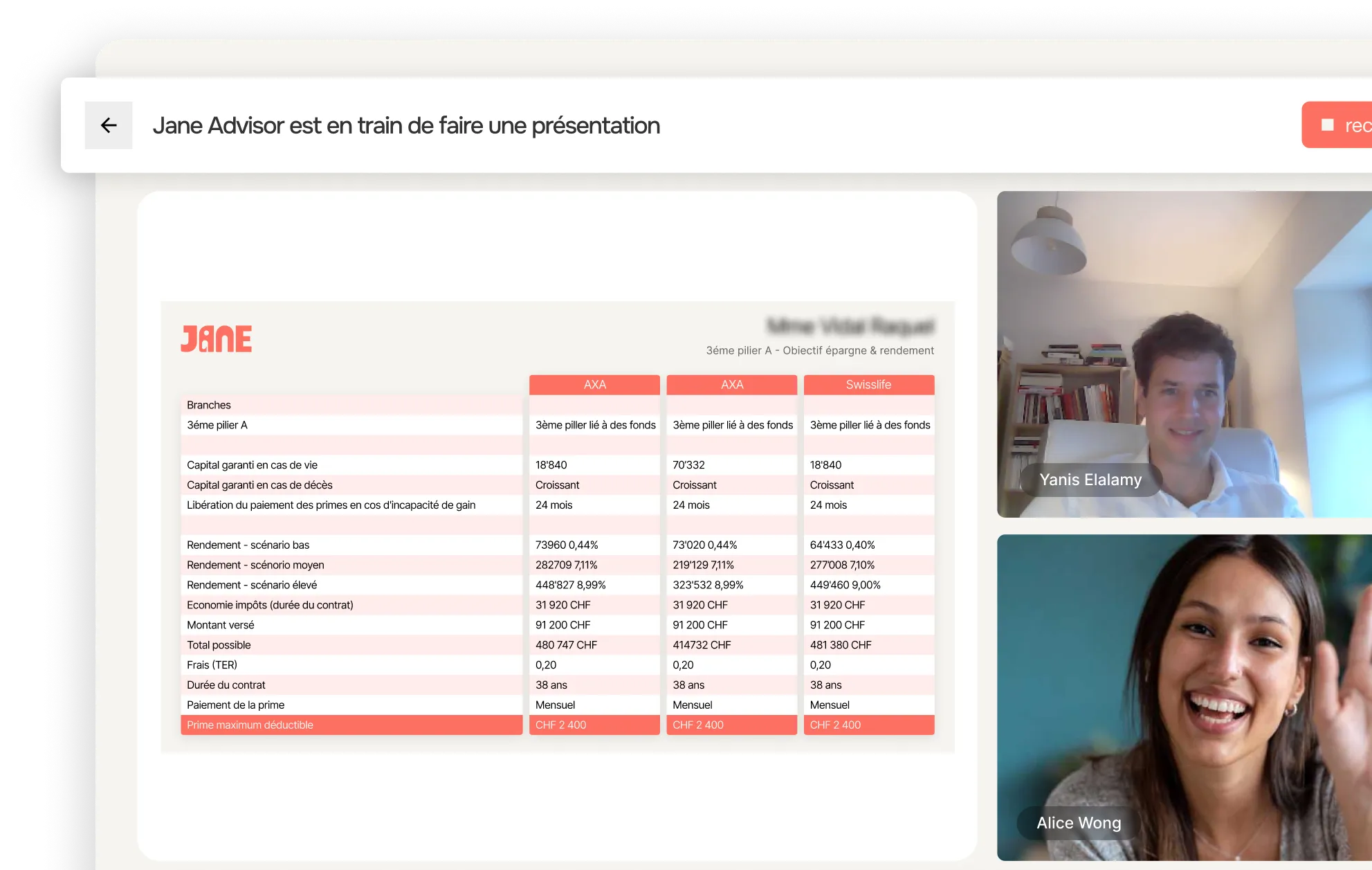Screen dimensions: 1372x870
Task: Select Alice Wong's video tile
Action: coord(1184,697)
